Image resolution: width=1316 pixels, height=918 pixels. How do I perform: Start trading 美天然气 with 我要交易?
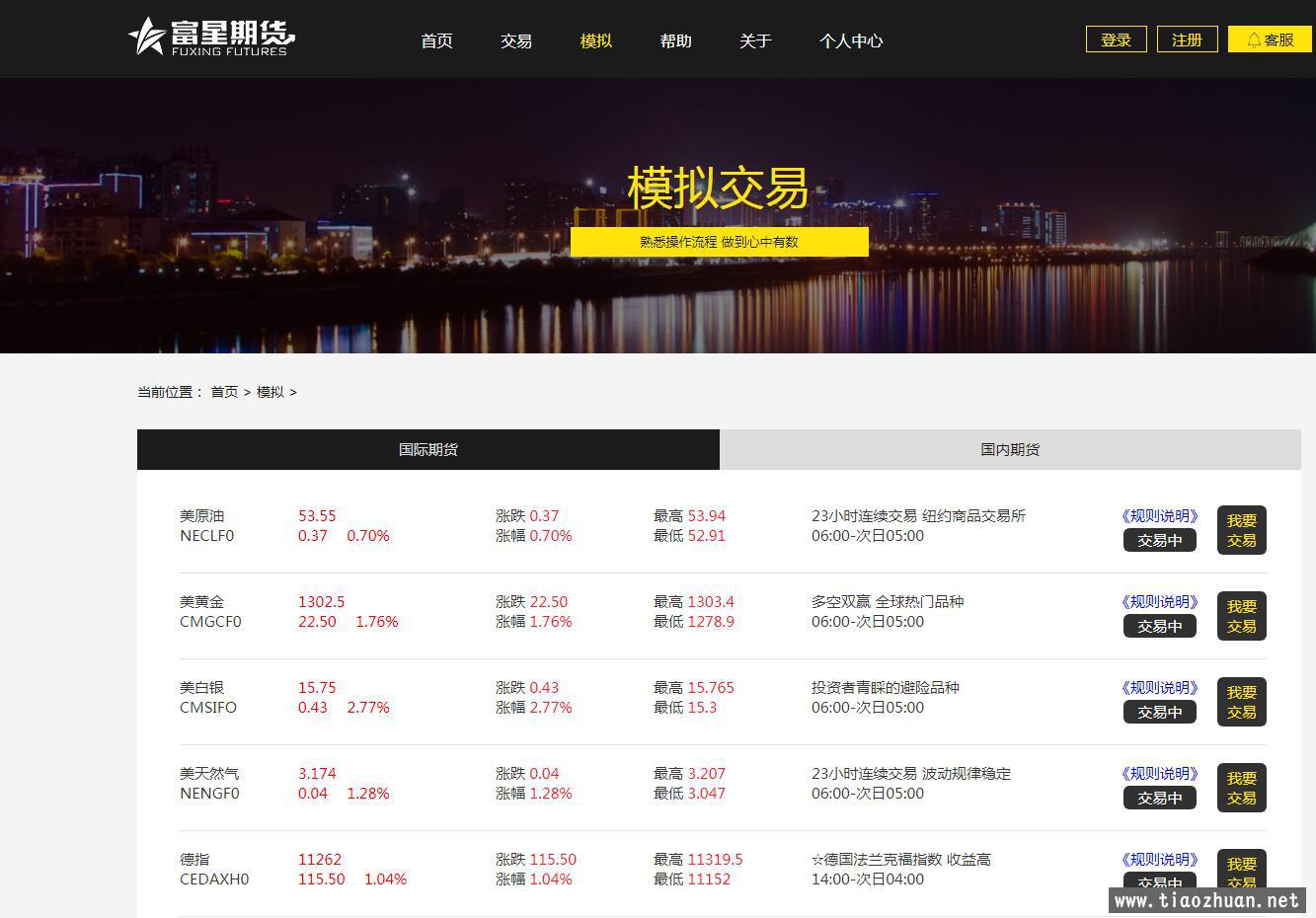tap(1241, 788)
